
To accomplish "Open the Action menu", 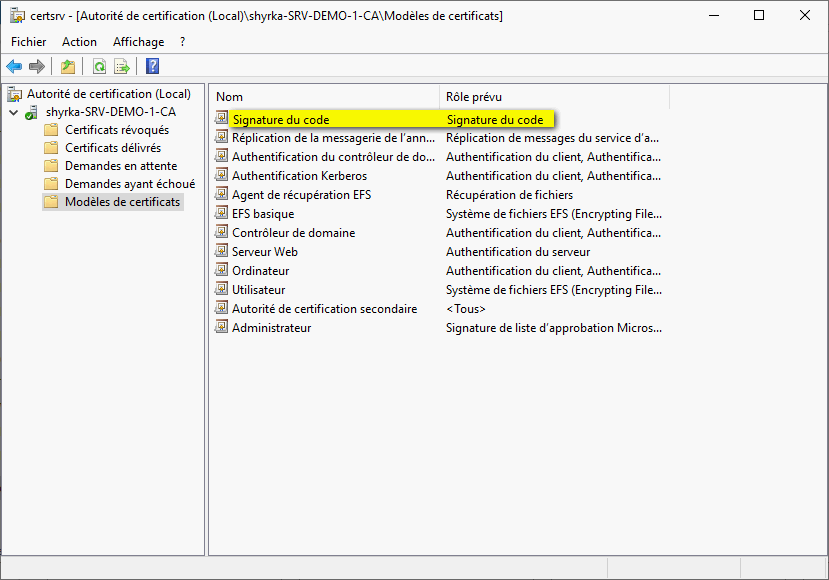I will [x=79, y=42].
